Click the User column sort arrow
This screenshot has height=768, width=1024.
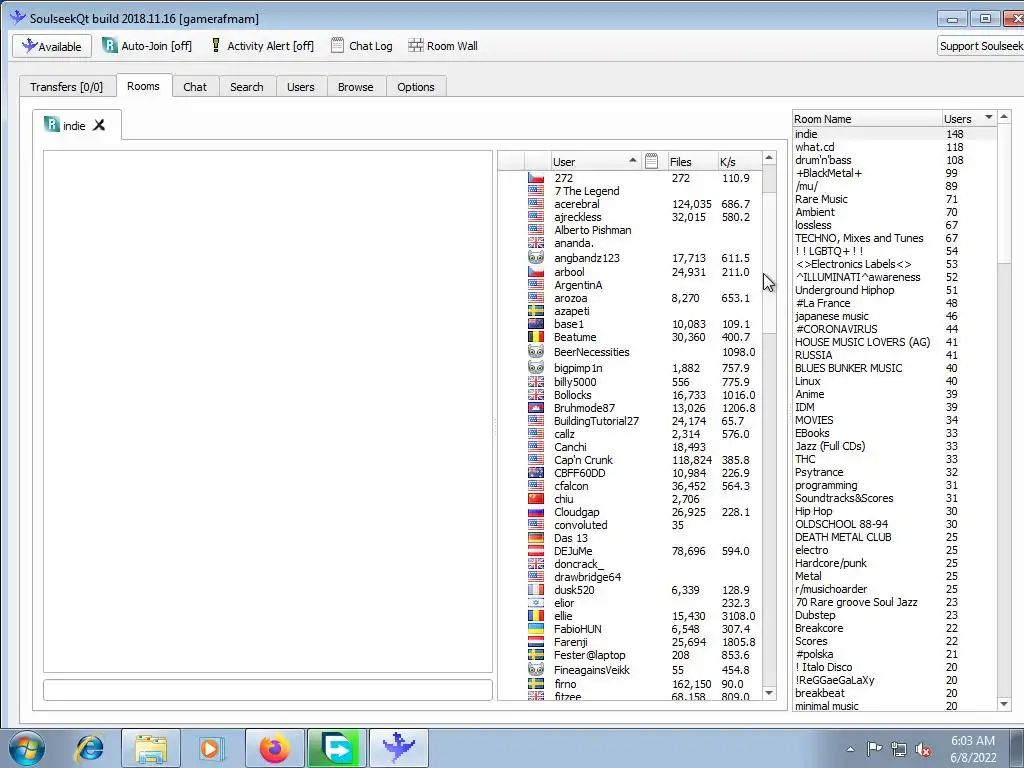pyautogui.click(x=632, y=161)
